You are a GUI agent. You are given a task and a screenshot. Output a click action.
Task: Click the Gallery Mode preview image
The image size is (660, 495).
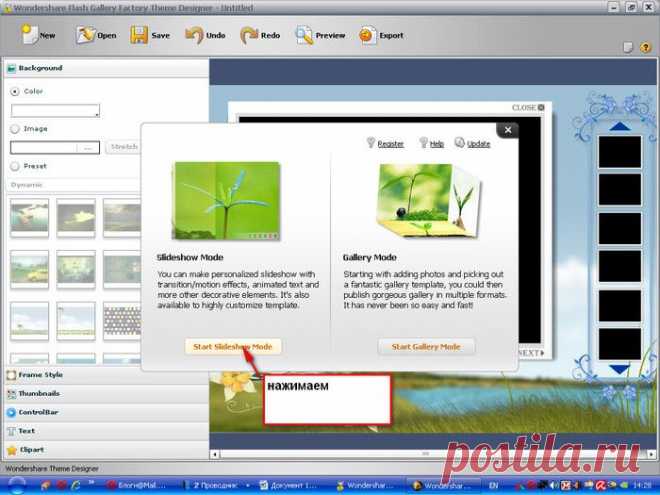428,200
